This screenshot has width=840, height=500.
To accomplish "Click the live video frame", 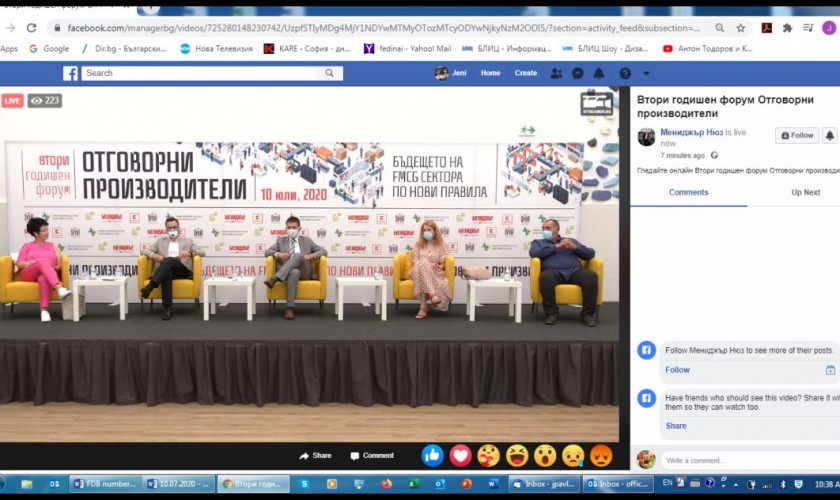I will [309, 264].
